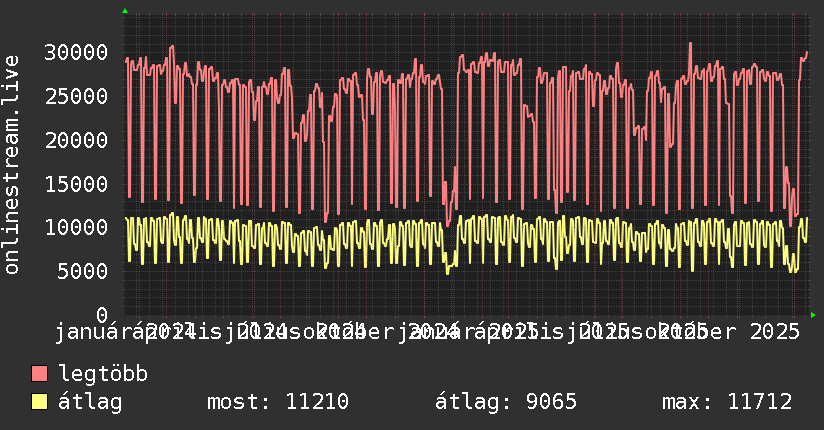This screenshot has width=824, height=430.
Task: Click the 30000 y-axis tick label
Action: pyautogui.click(x=77, y=52)
